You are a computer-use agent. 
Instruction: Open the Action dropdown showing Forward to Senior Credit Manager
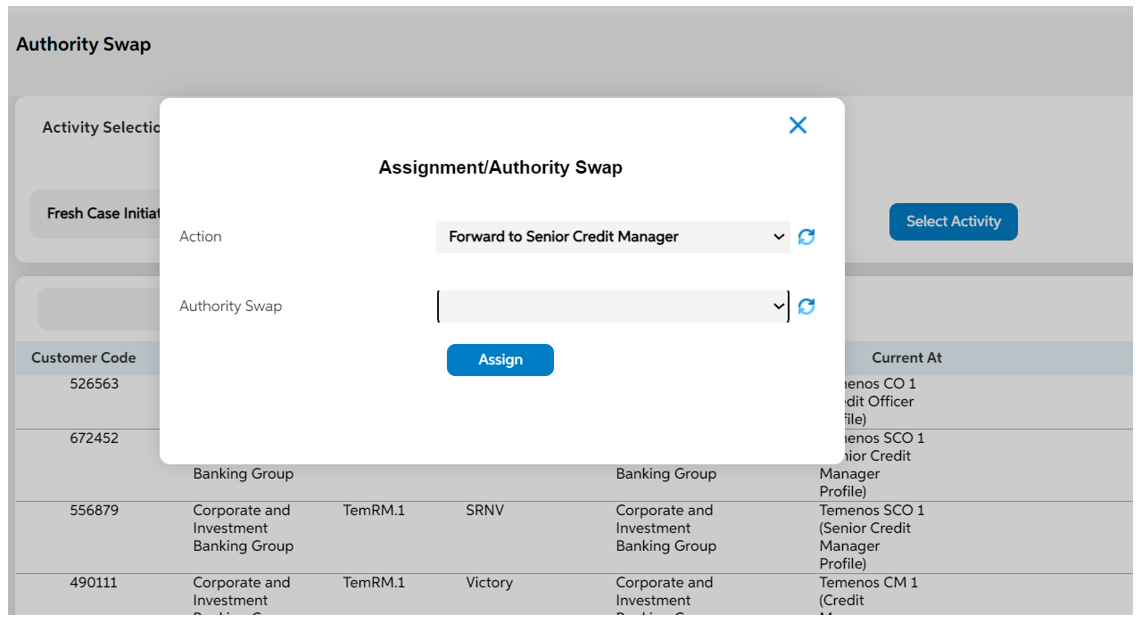point(613,237)
